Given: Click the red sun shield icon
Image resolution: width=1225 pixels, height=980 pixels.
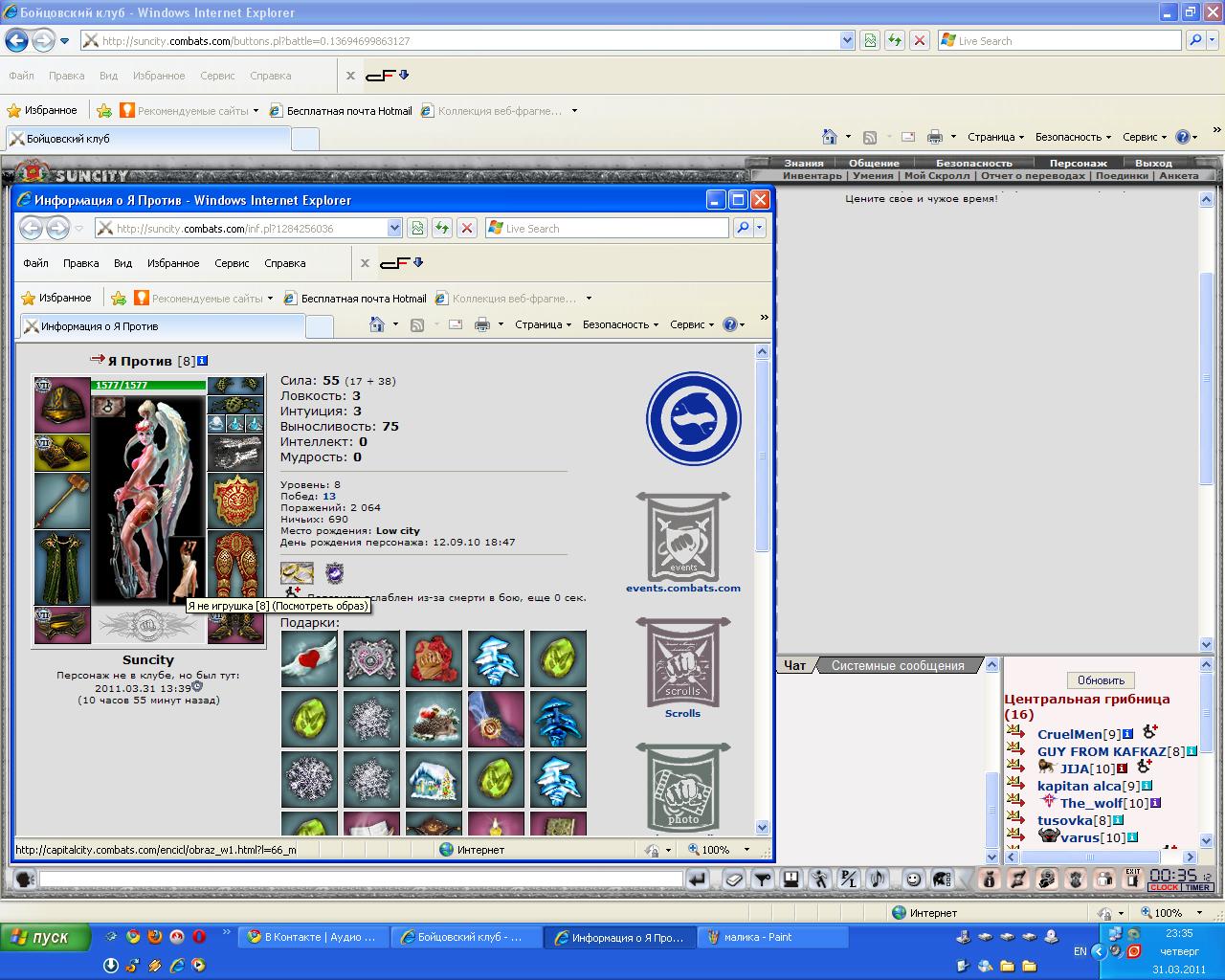Looking at the screenshot, I should (235, 501).
